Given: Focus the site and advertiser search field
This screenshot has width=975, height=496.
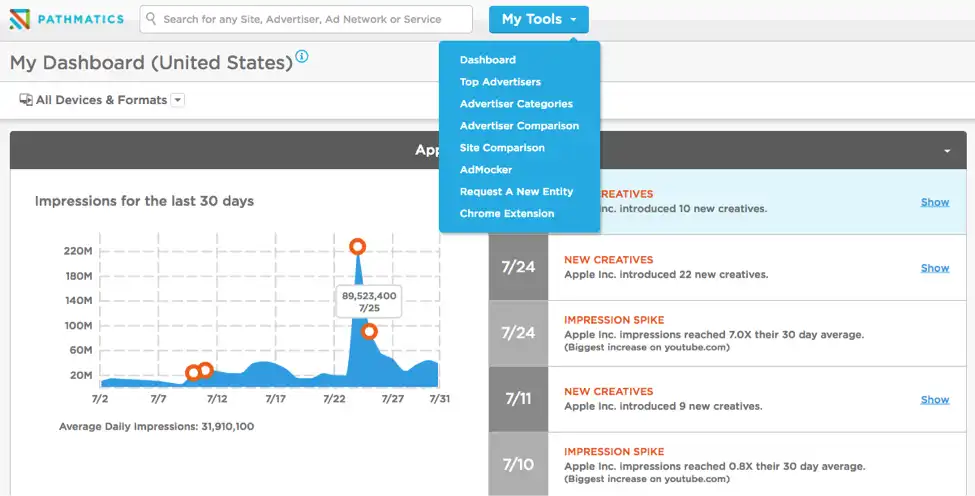Looking at the screenshot, I should pos(306,19).
